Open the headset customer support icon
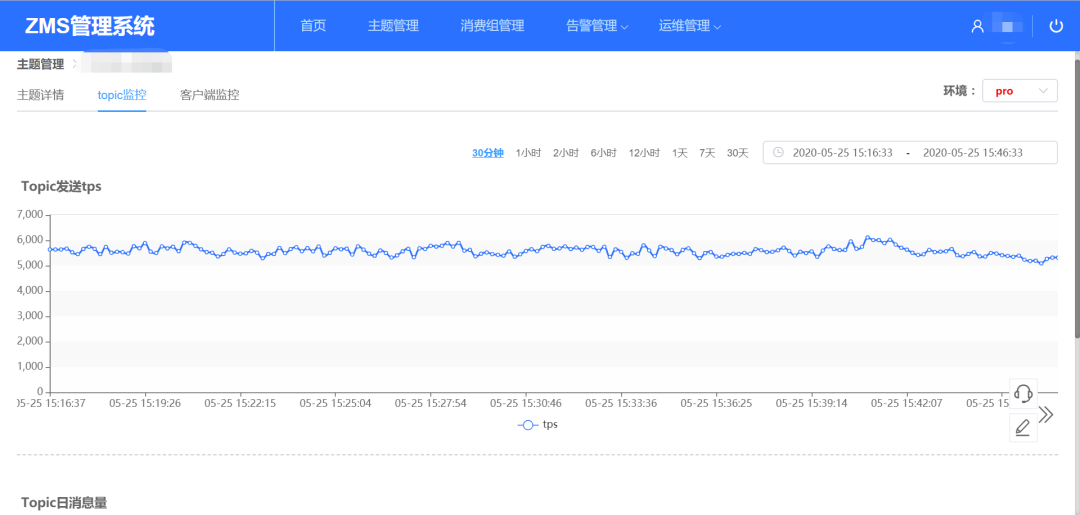Screen dimensions: 1080x515 [x=1023, y=393]
